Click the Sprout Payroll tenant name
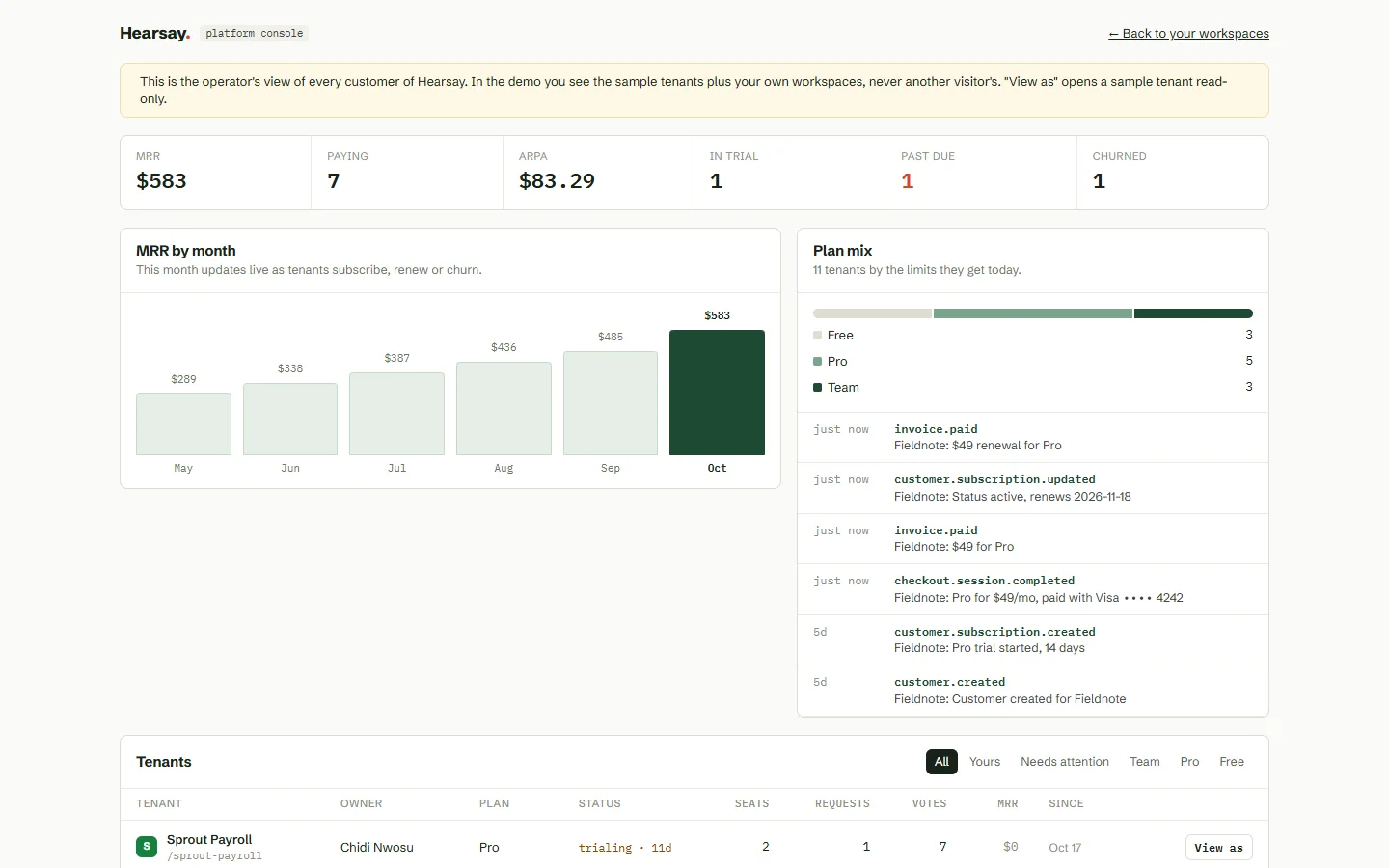 point(209,840)
